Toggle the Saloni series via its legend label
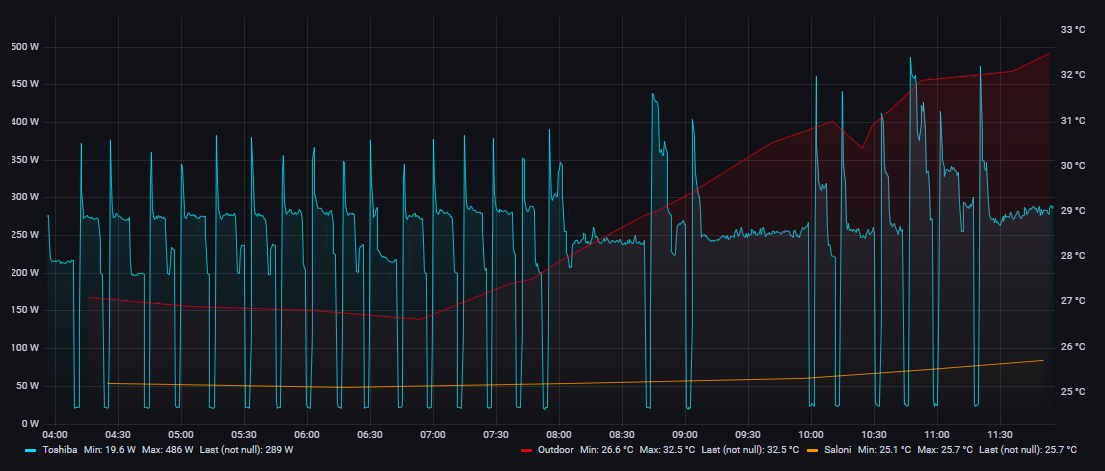This screenshot has width=1105, height=471. [837, 450]
